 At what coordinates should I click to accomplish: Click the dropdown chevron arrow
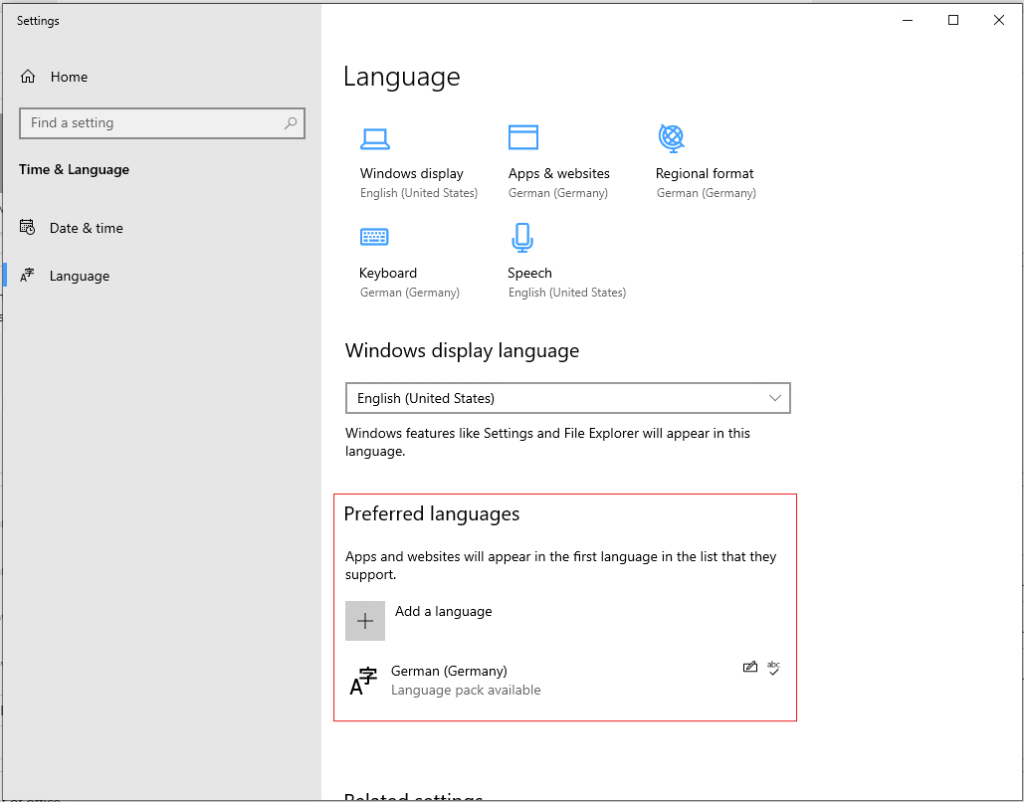775,398
